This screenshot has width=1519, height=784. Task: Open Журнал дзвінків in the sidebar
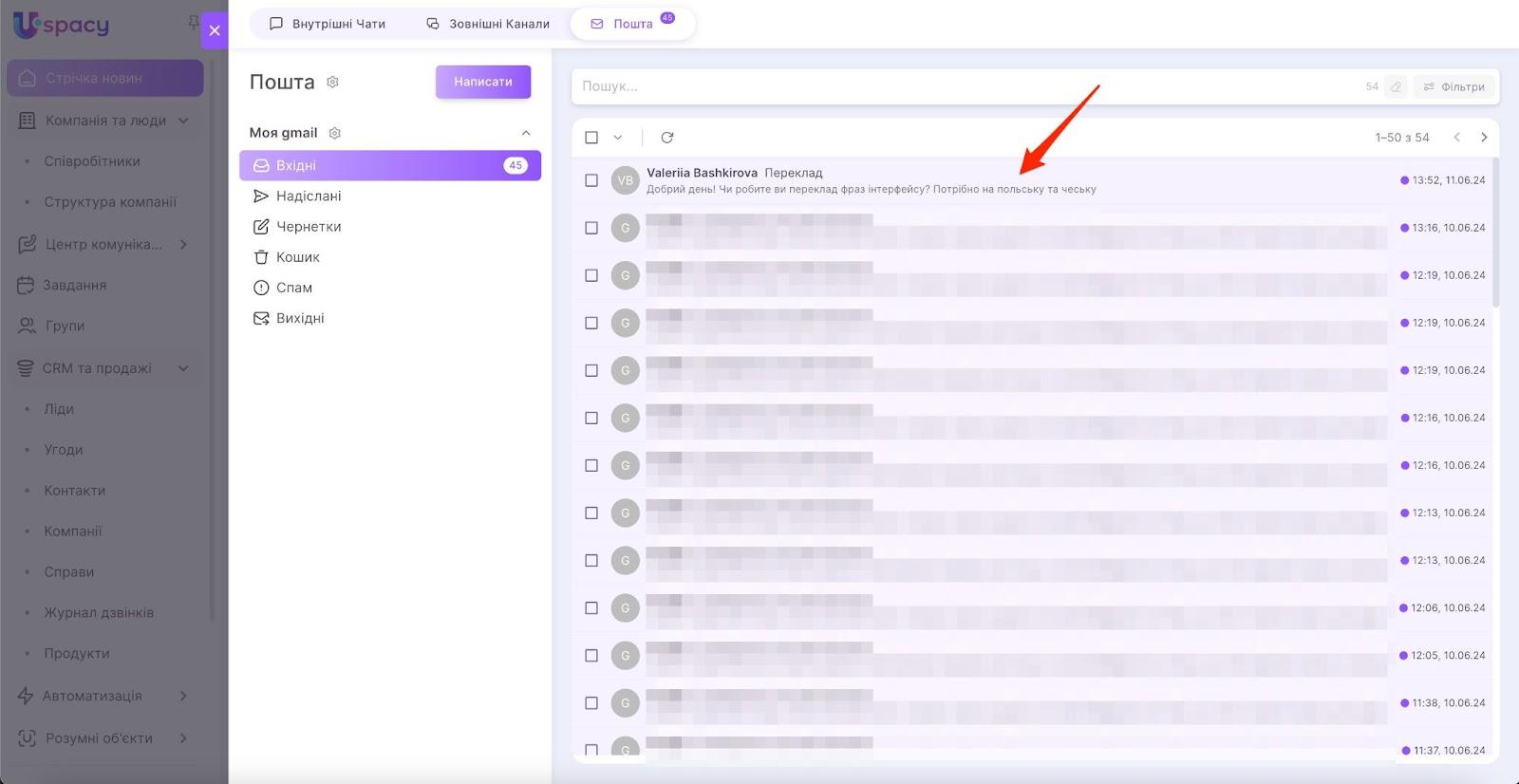point(99,613)
